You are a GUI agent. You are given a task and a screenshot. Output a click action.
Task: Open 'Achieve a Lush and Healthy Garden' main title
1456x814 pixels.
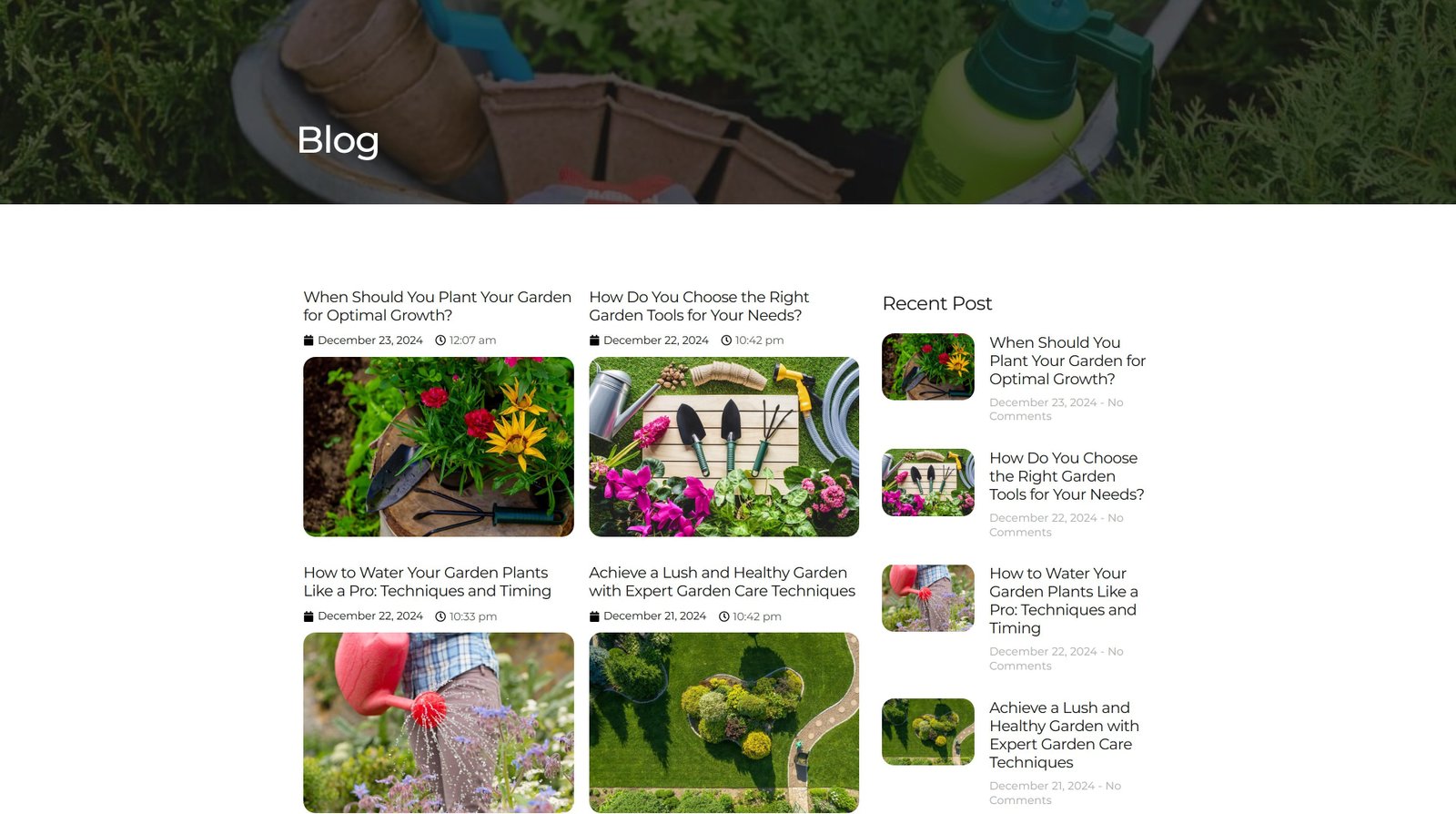(x=723, y=582)
